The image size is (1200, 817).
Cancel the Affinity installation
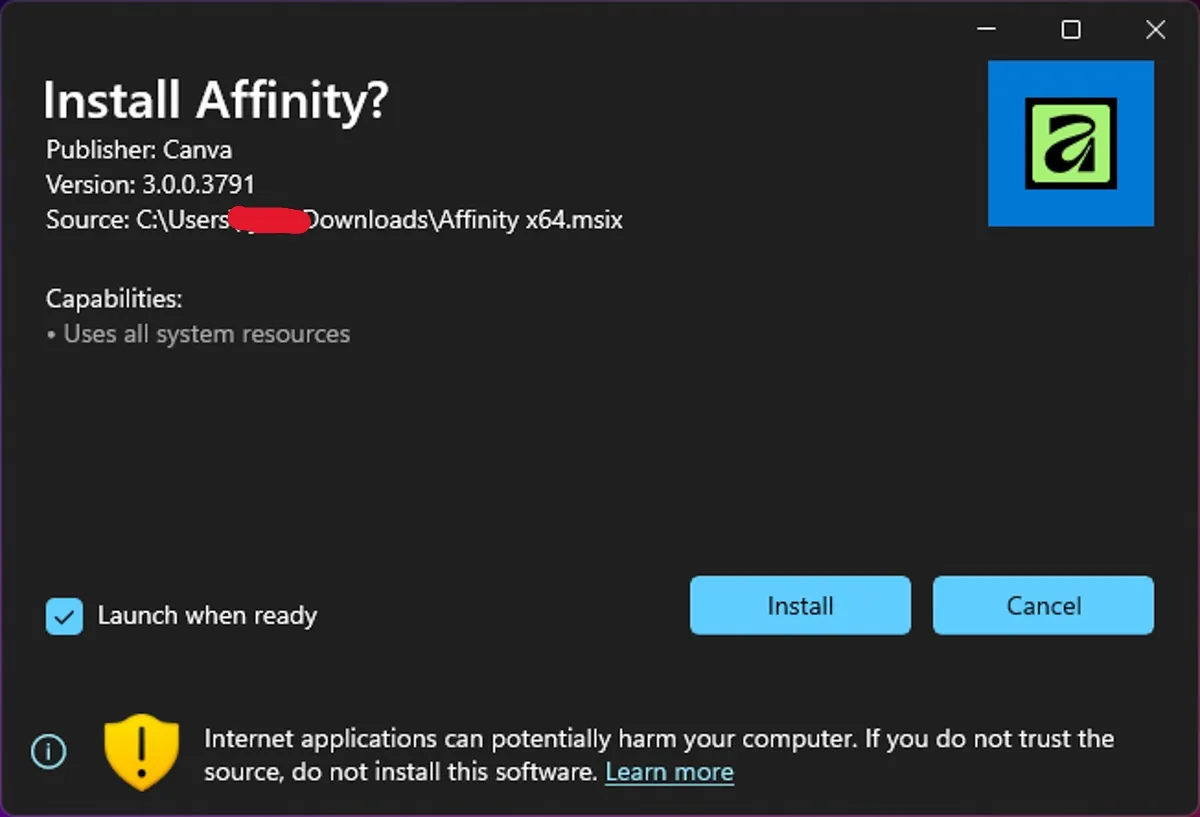pyautogui.click(x=1043, y=605)
